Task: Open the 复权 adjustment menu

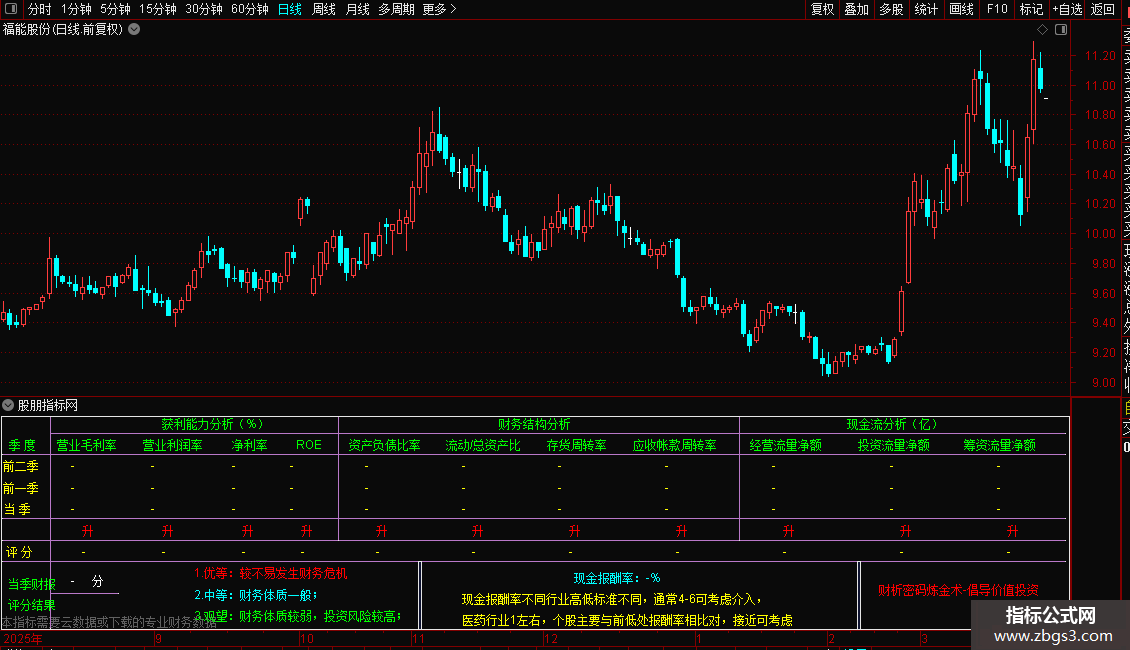Action: click(822, 9)
